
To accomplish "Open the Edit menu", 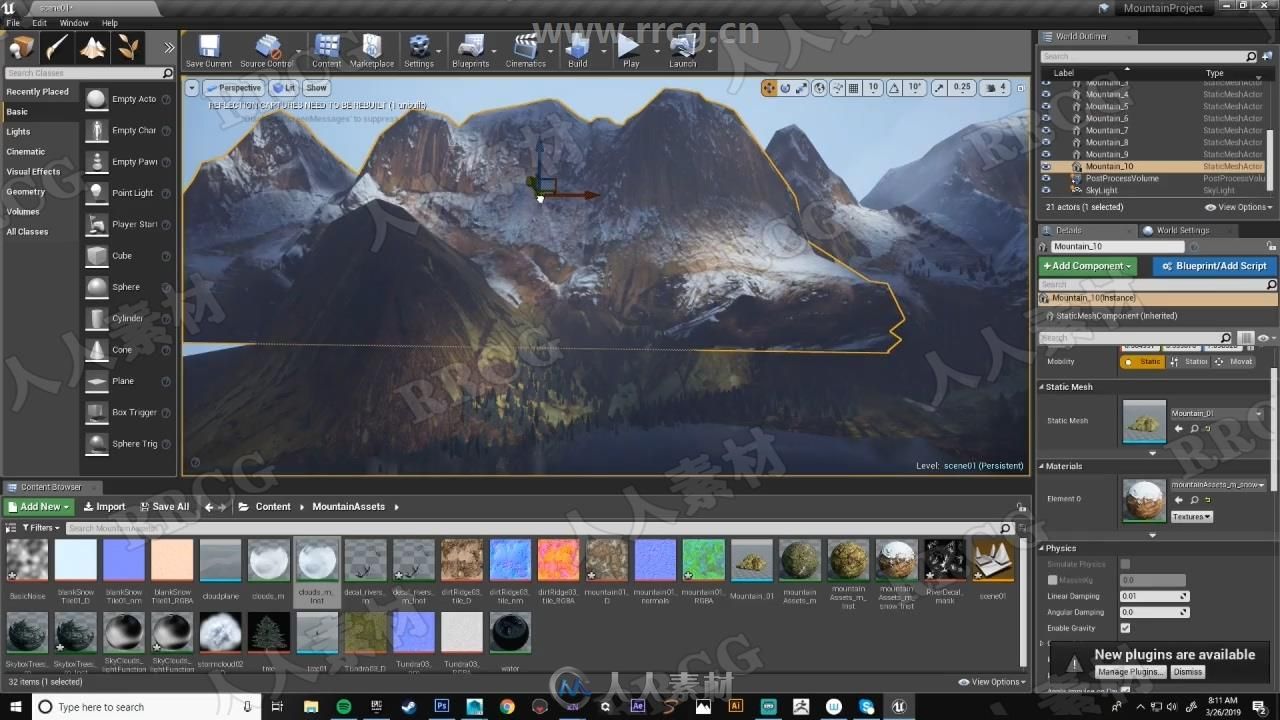I will pos(39,22).
